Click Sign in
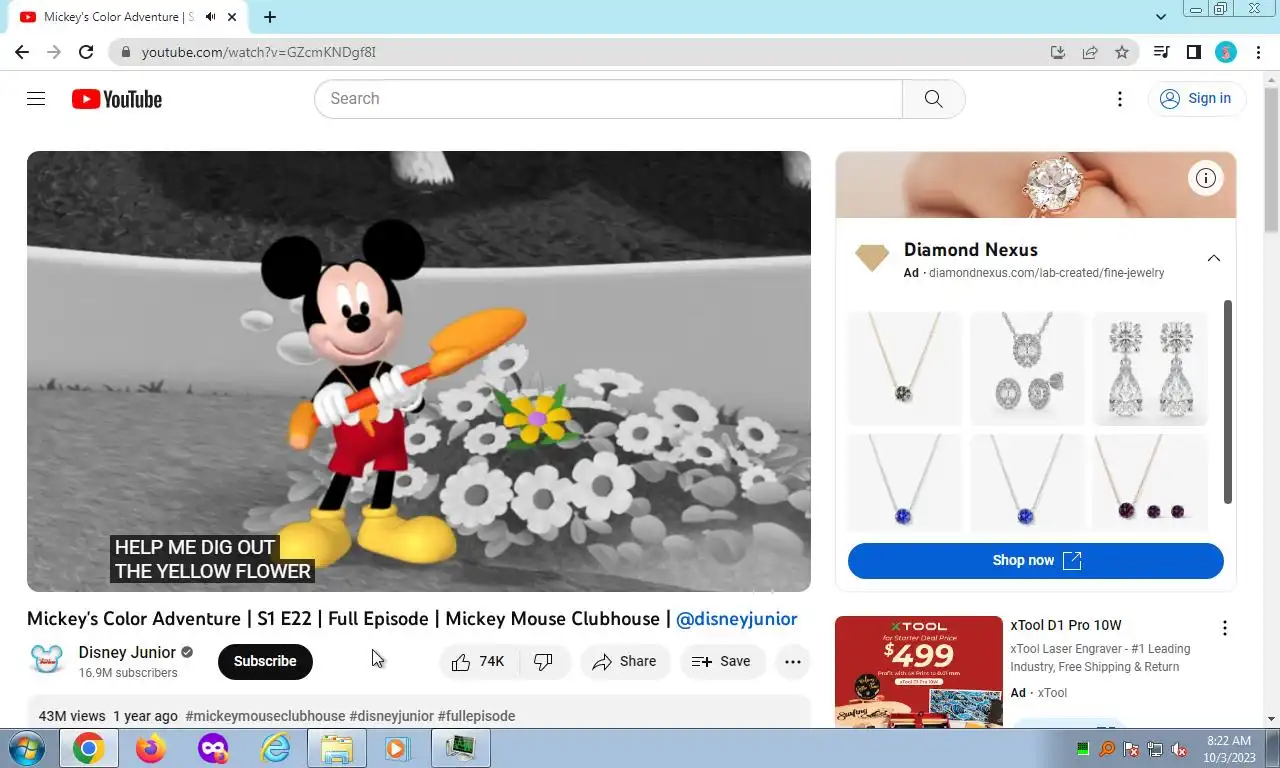The height and width of the screenshot is (768, 1280). coord(1196,98)
